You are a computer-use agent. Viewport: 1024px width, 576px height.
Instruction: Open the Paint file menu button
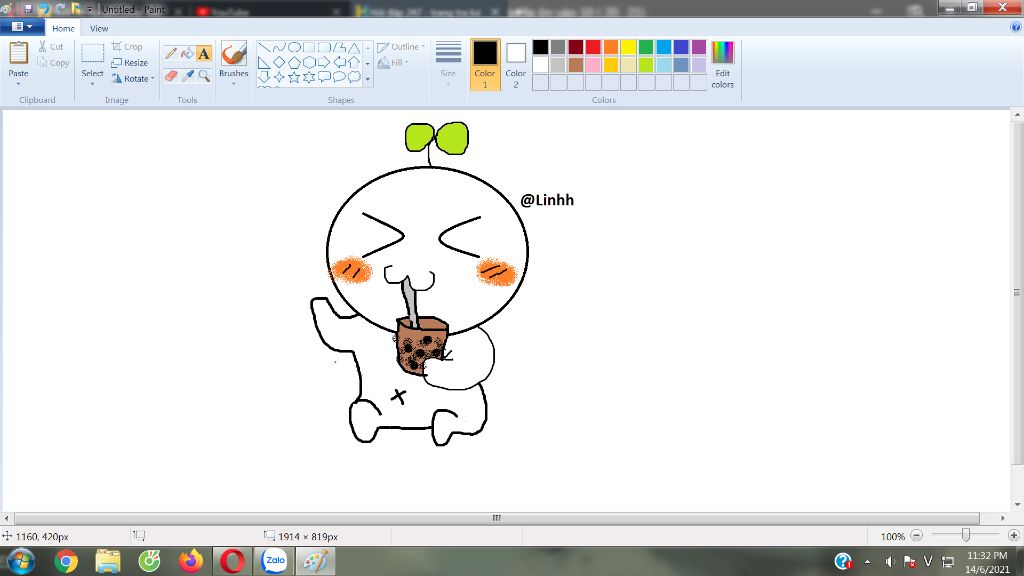[x=22, y=27]
